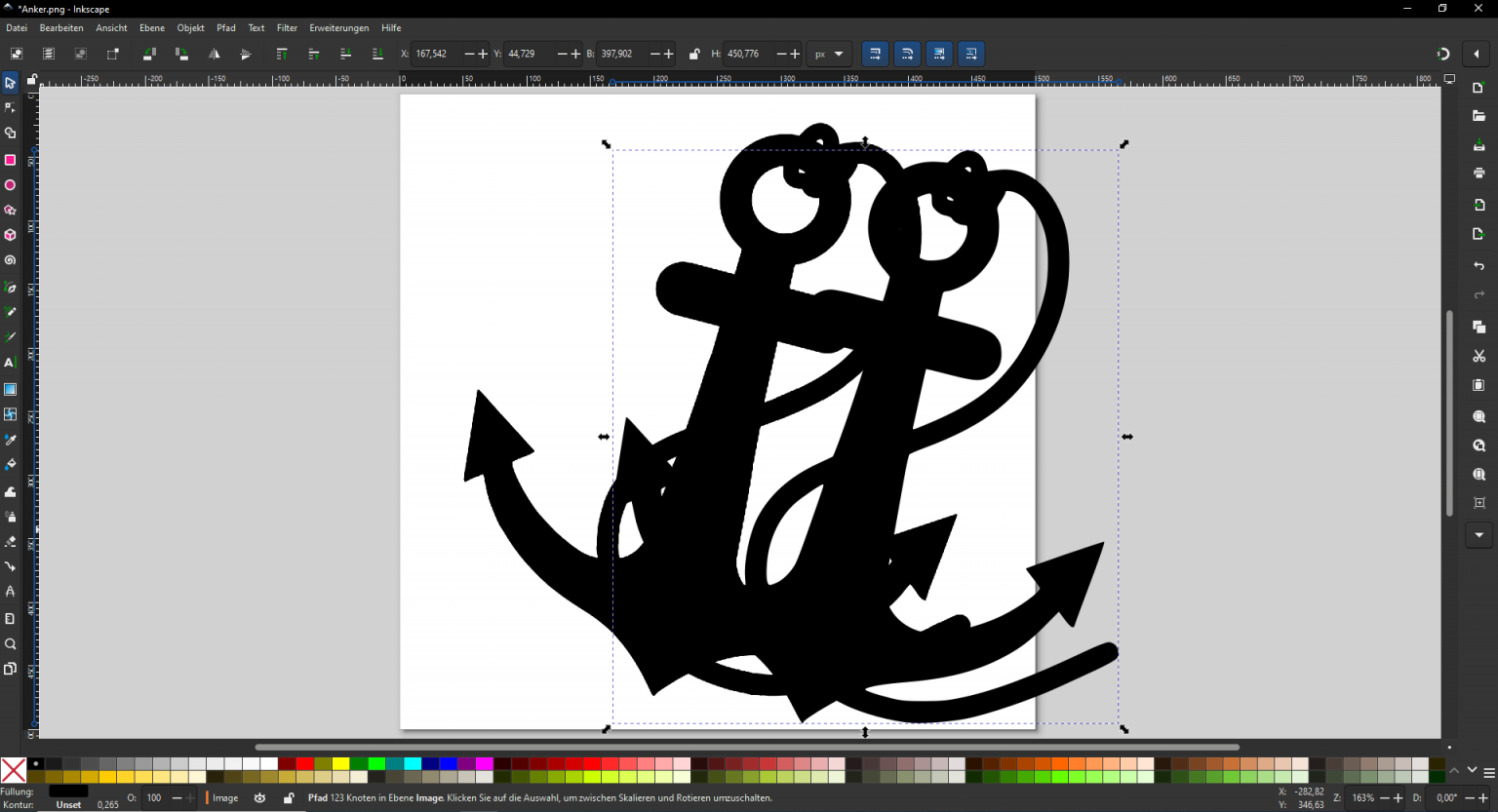Viewport: 1498px width, 812px height.
Task: Select the Rectangle tool
Action: [11, 160]
